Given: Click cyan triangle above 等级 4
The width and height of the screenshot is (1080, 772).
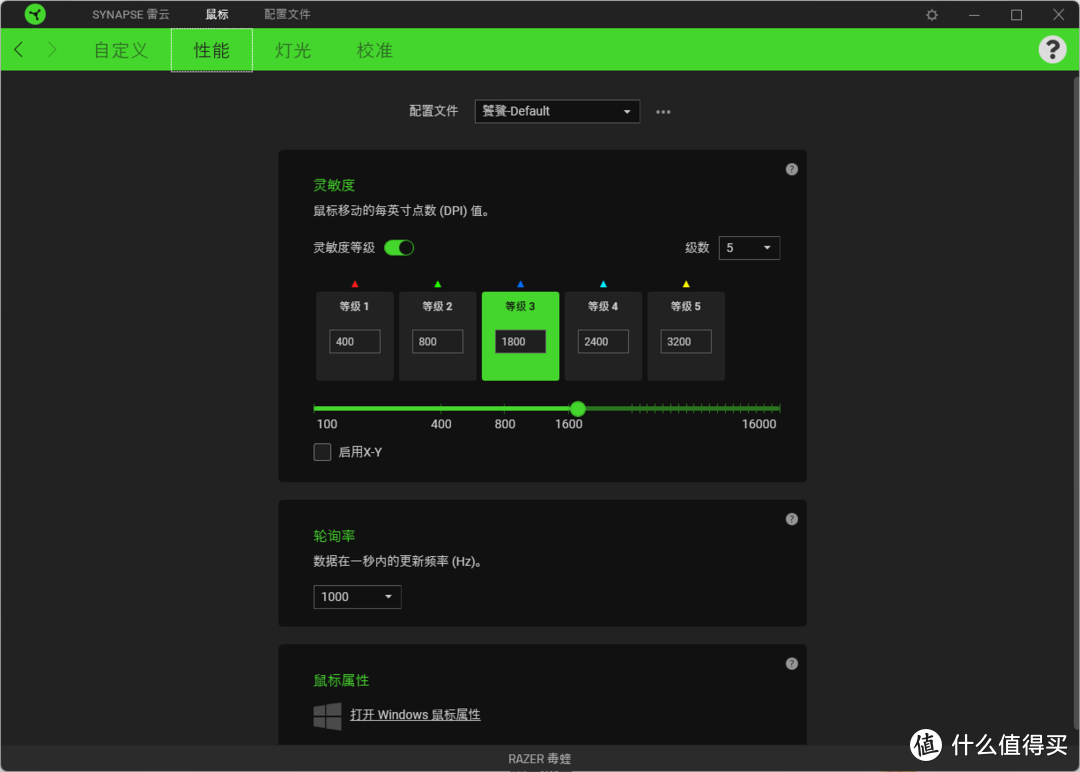Looking at the screenshot, I should tap(603, 284).
